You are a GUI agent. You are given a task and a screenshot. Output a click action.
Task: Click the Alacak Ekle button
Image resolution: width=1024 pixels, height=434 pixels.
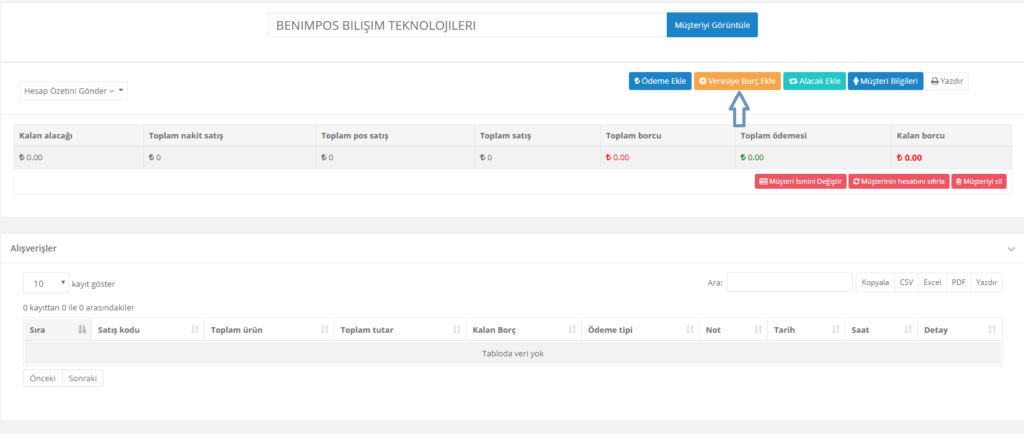pyautogui.click(x=814, y=81)
